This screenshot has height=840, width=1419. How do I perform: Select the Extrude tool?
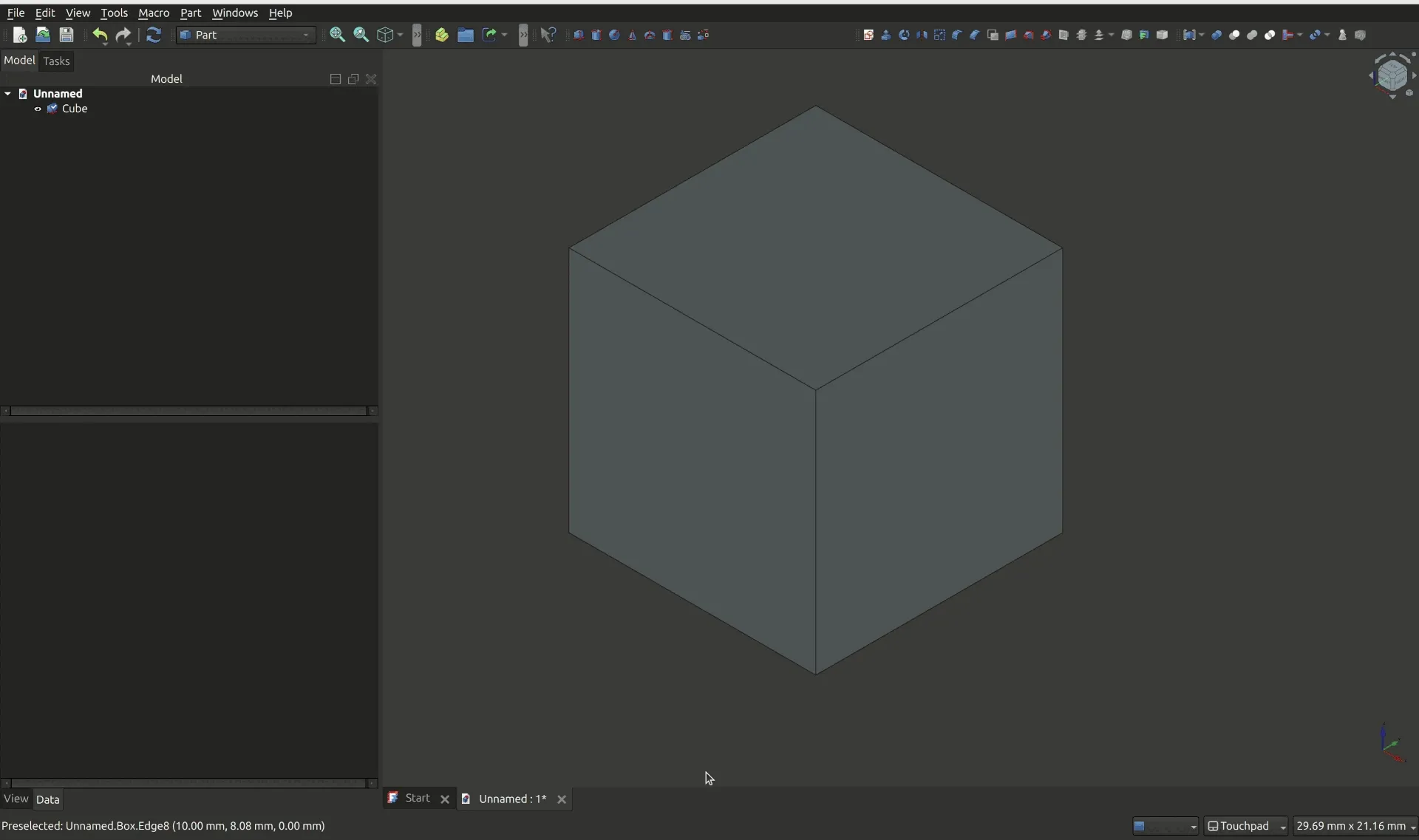(885, 35)
